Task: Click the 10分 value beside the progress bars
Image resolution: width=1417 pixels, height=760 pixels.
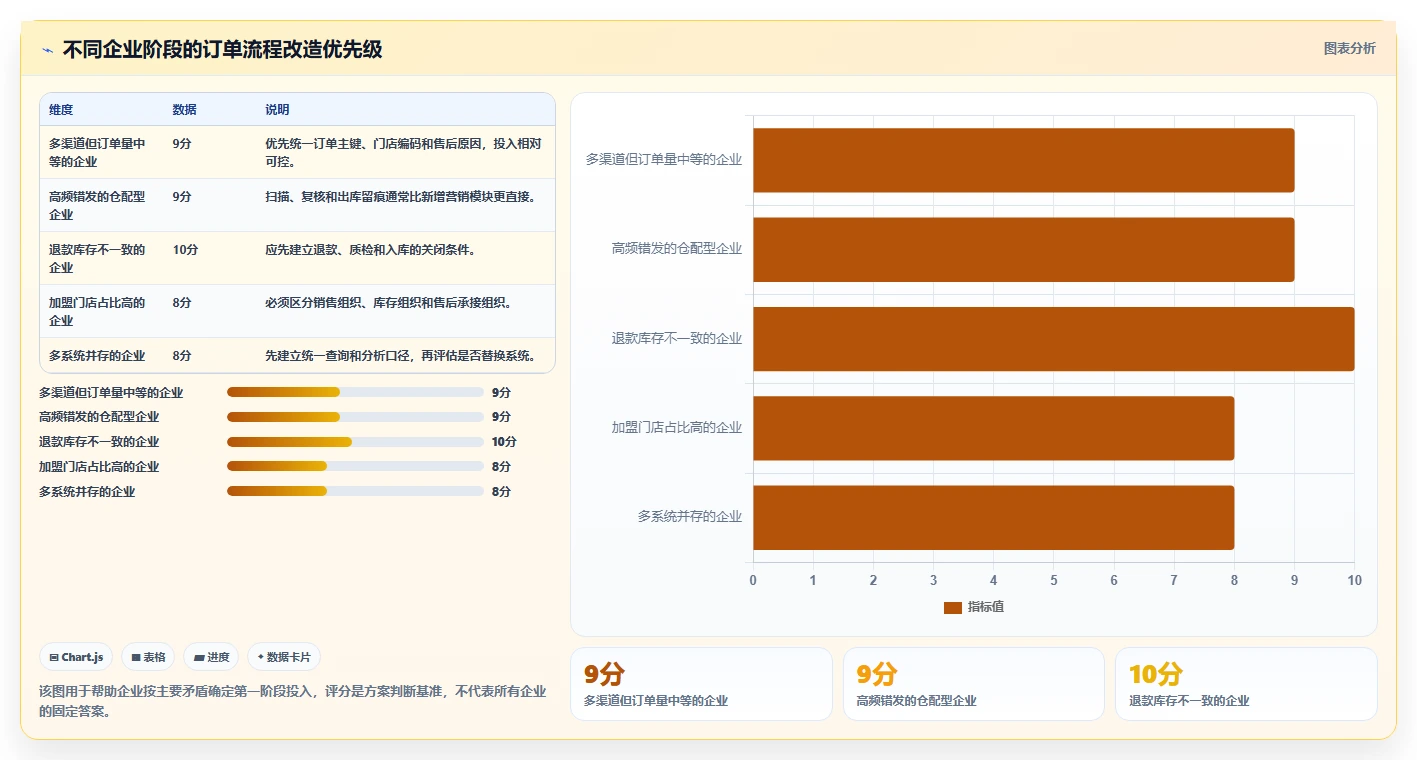Action: (504, 442)
